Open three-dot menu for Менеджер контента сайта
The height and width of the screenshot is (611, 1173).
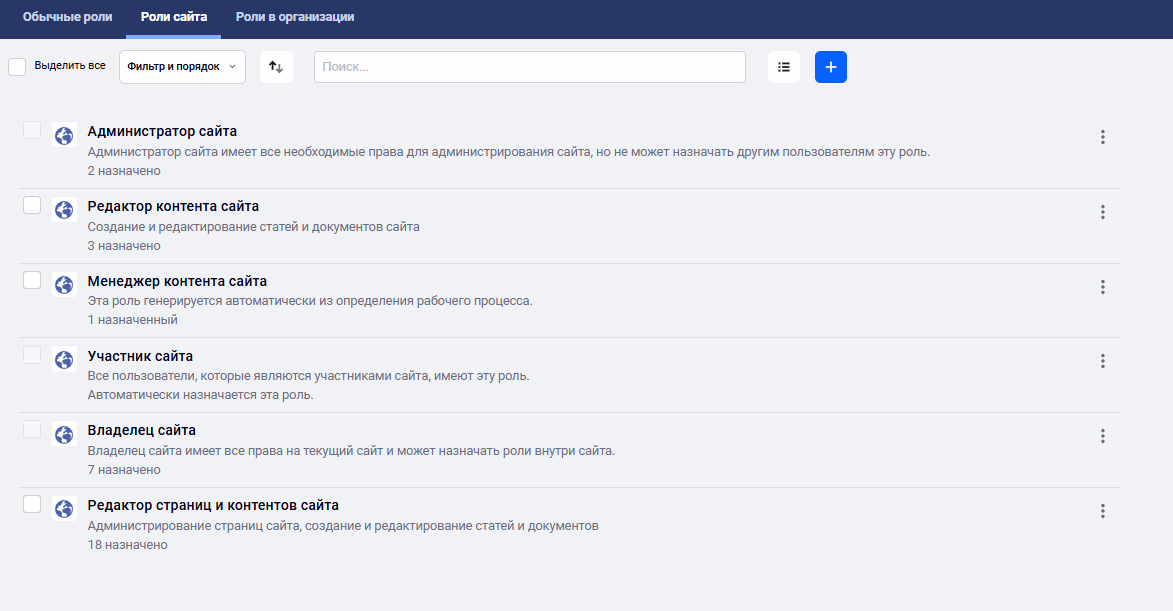pos(1102,286)
